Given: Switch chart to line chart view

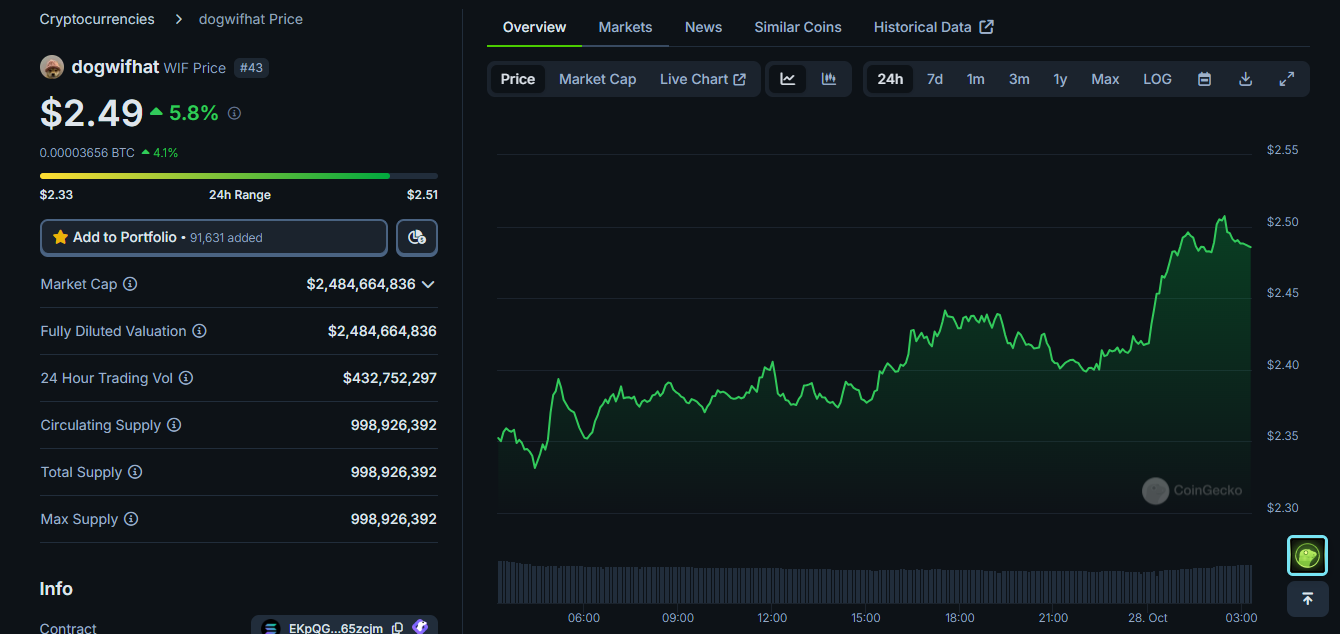Looking at the screenshot, I should coord(787,78).
